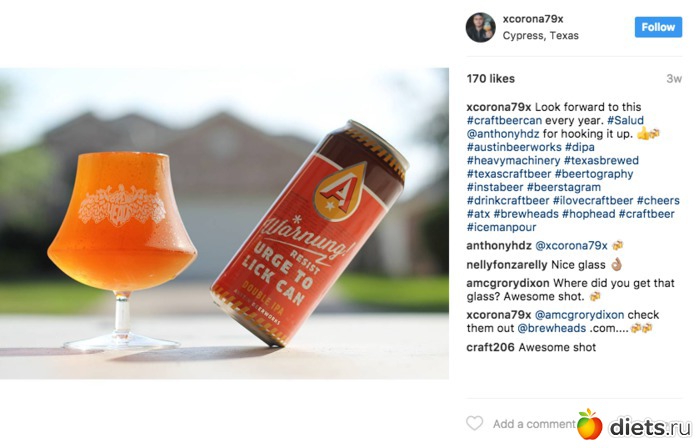Screen dimensions: 699x448
Task: Click the @brewheads mention link
Action: pyautogui.click(x=551, y=328)
